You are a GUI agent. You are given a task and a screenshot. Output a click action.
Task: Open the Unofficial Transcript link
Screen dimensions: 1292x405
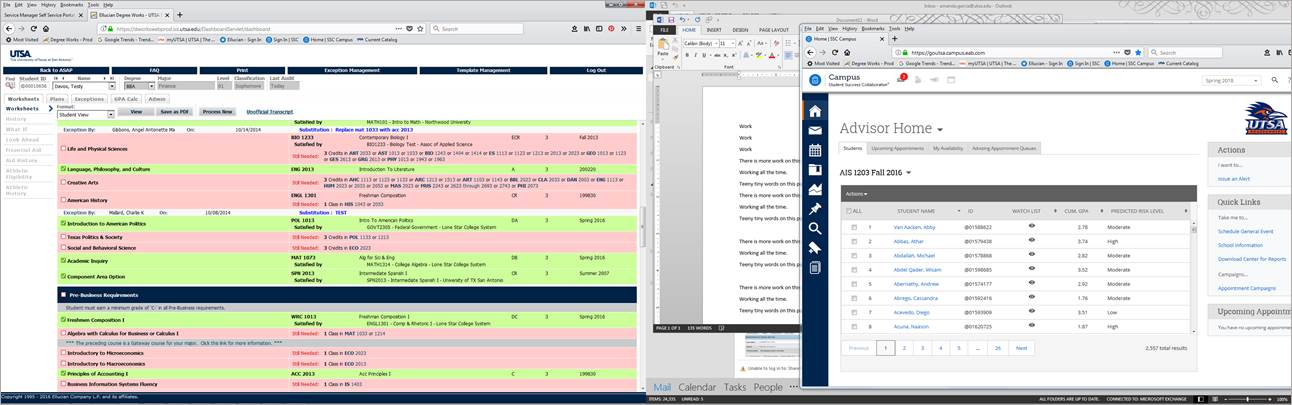[x=269, y=112]
